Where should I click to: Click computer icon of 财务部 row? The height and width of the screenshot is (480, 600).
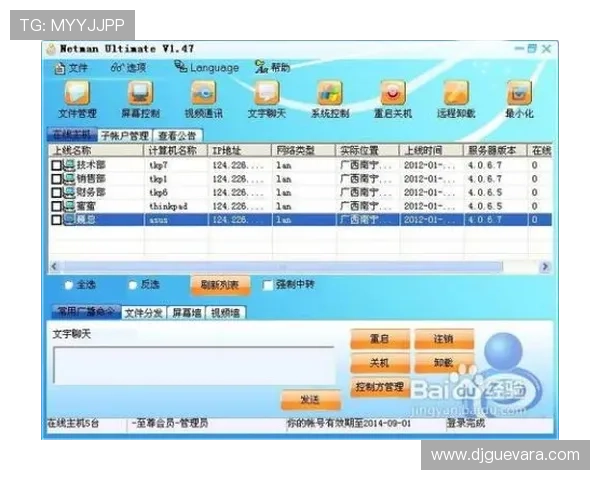pos(69,192)
